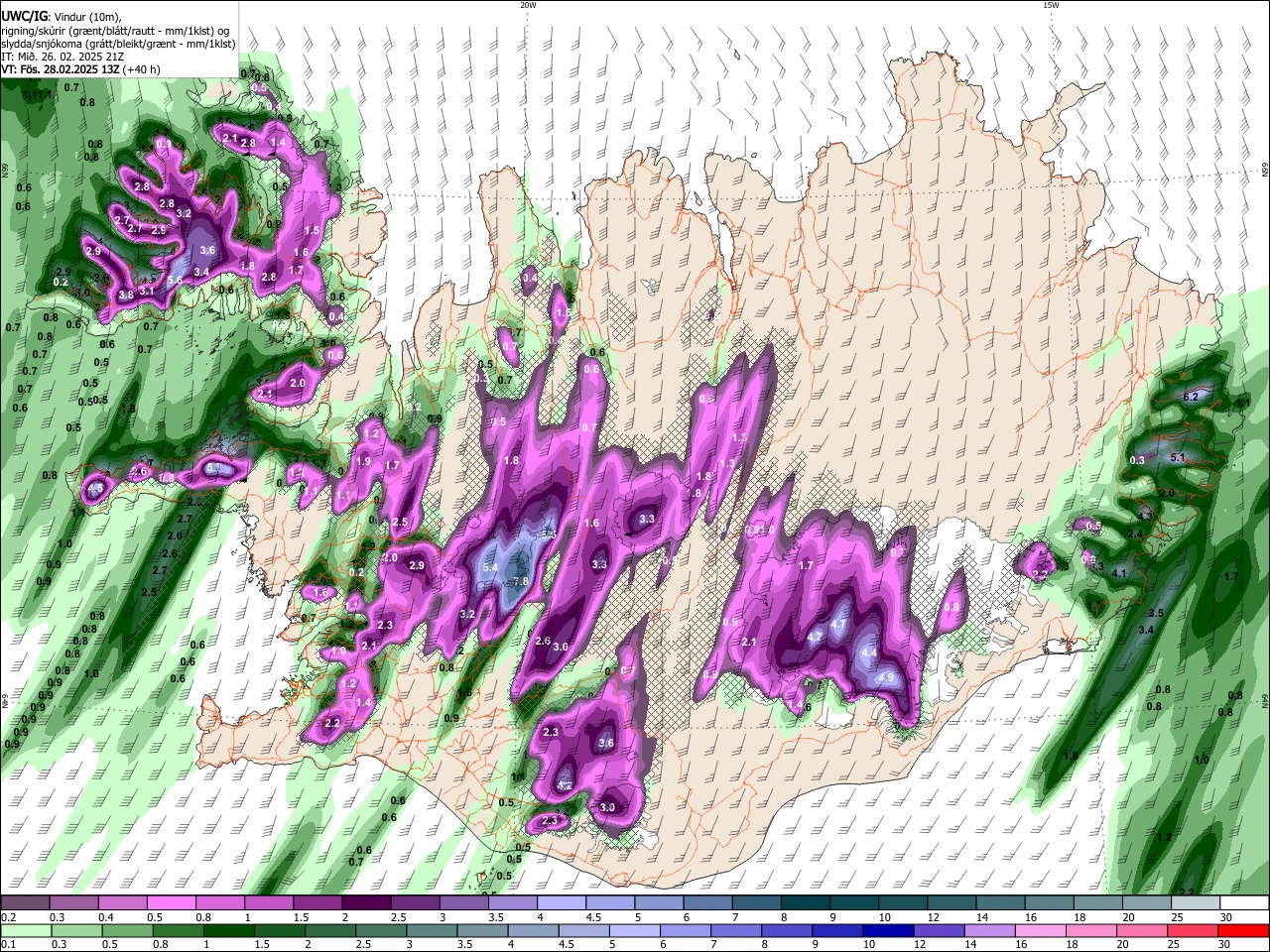
Task: Click the 4.4 snowfall value on map
Action: click(868, 653)
